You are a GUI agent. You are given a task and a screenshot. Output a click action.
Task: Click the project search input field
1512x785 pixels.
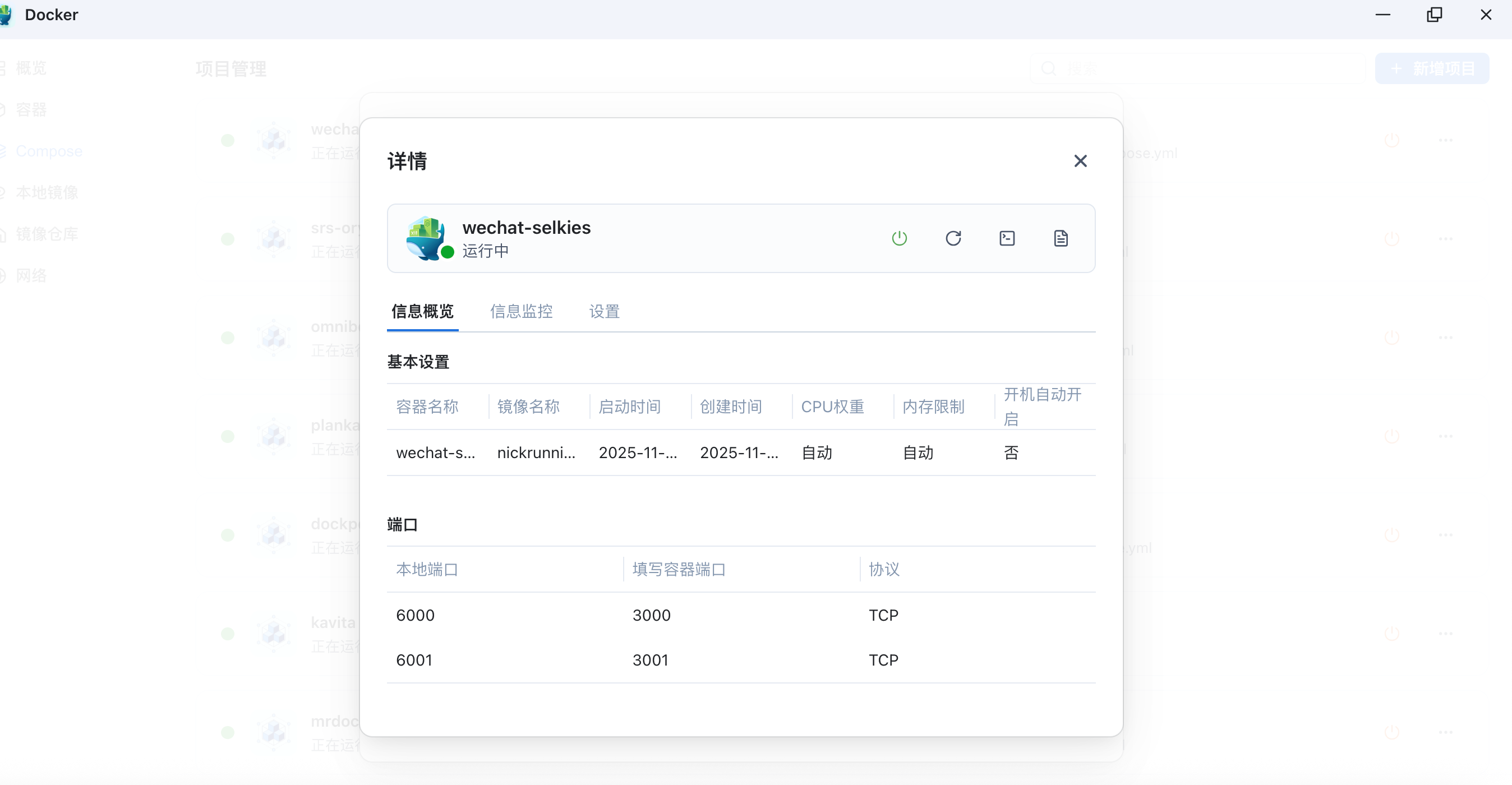click(x=1197, y=68)
